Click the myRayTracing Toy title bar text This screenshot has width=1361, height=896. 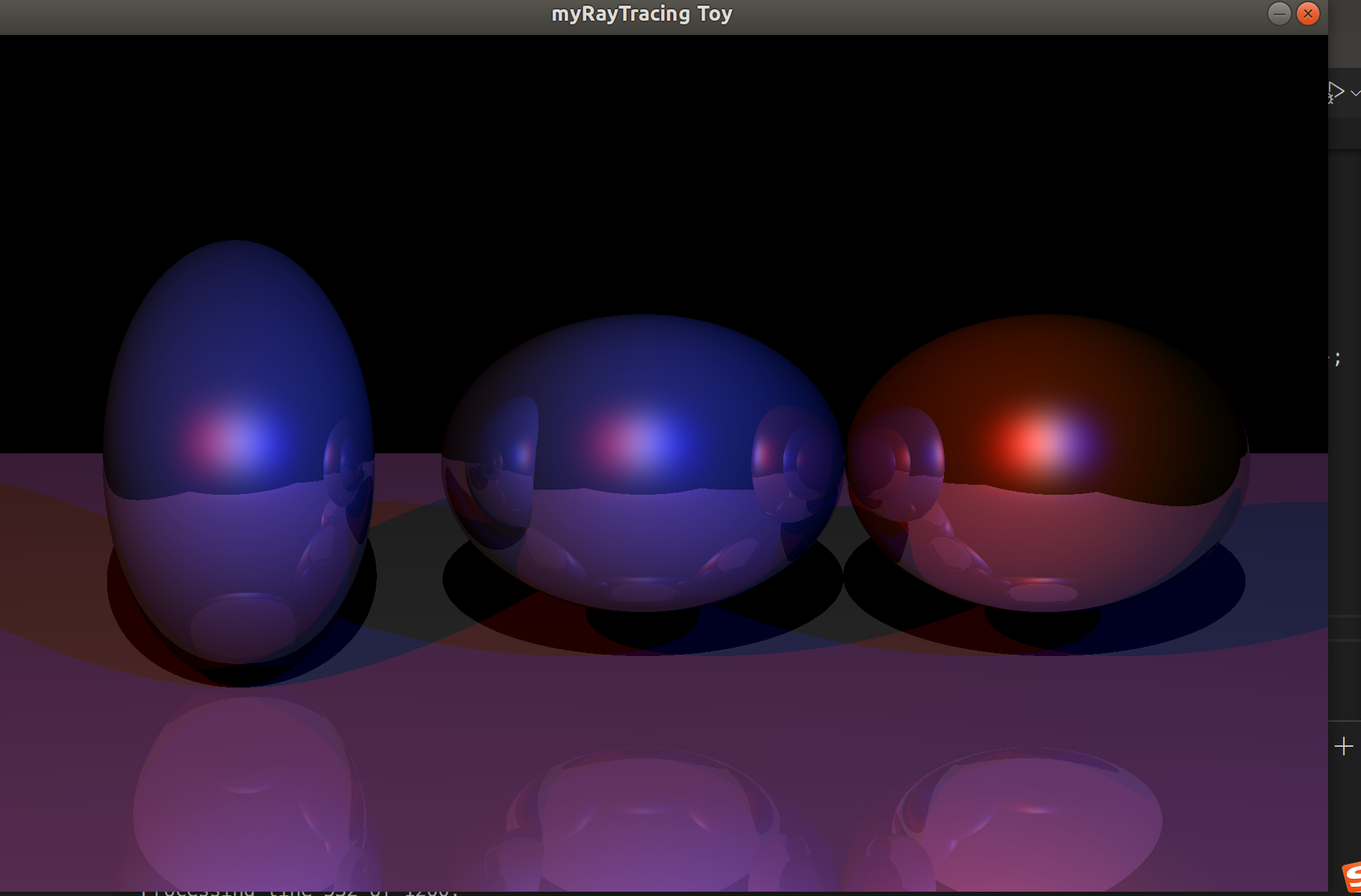click(642, 14)
